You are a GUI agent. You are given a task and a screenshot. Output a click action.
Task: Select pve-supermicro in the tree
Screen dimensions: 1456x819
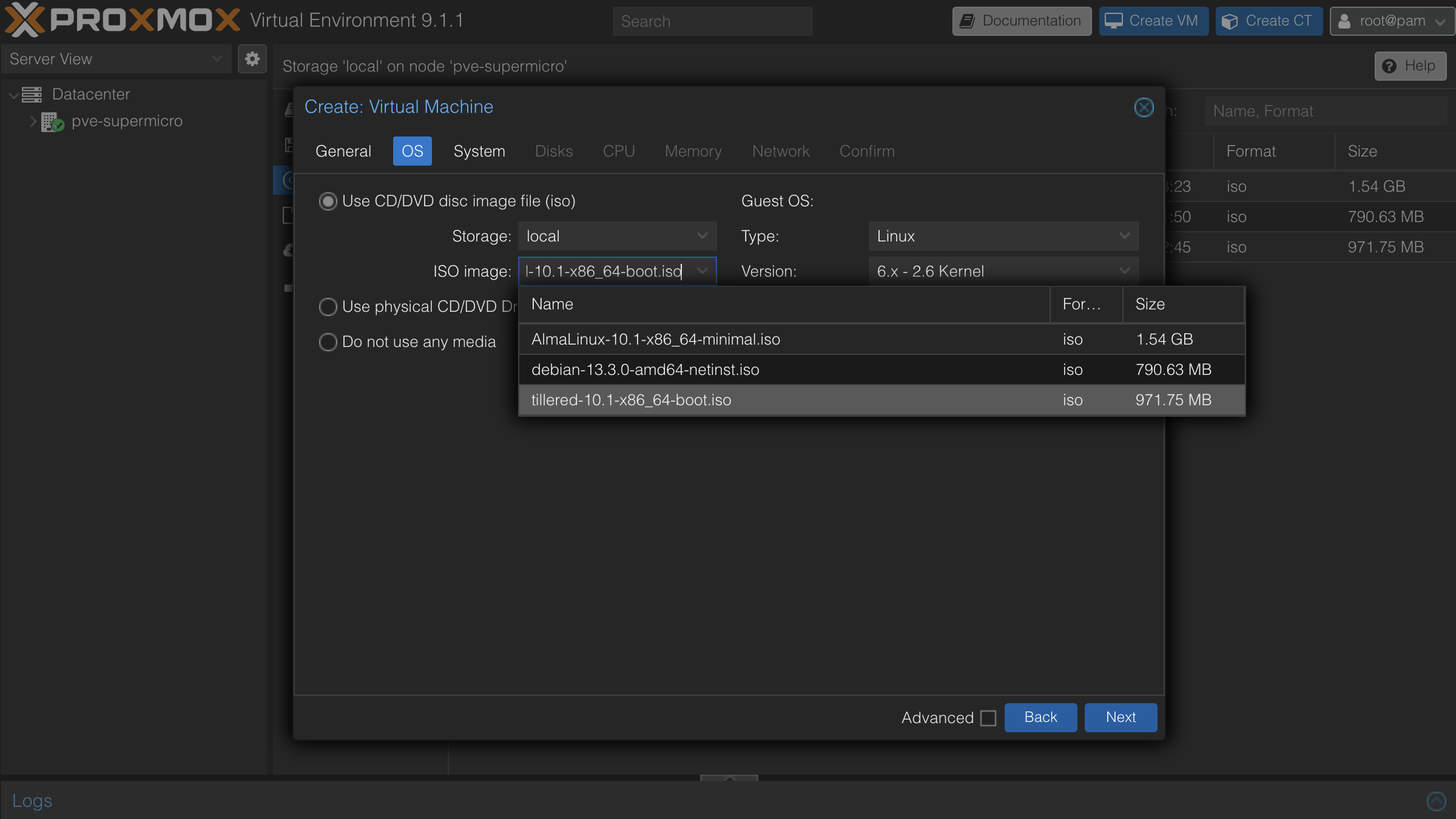pyautogui.click(x=127, y=121)
